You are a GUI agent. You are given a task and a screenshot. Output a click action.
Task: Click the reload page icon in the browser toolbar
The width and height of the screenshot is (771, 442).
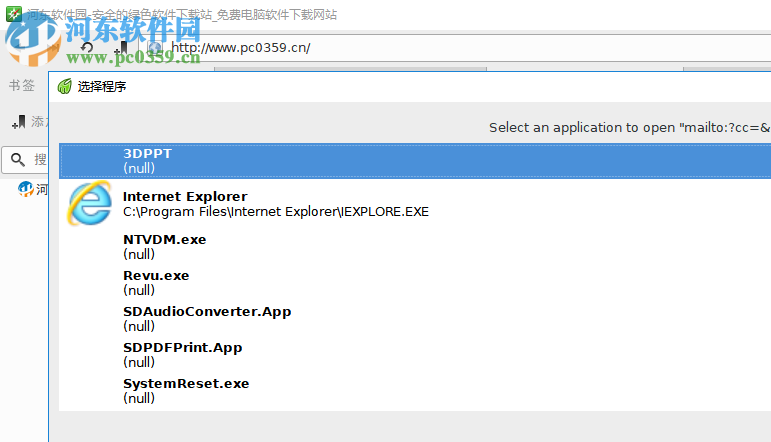(x=87, y=48)
